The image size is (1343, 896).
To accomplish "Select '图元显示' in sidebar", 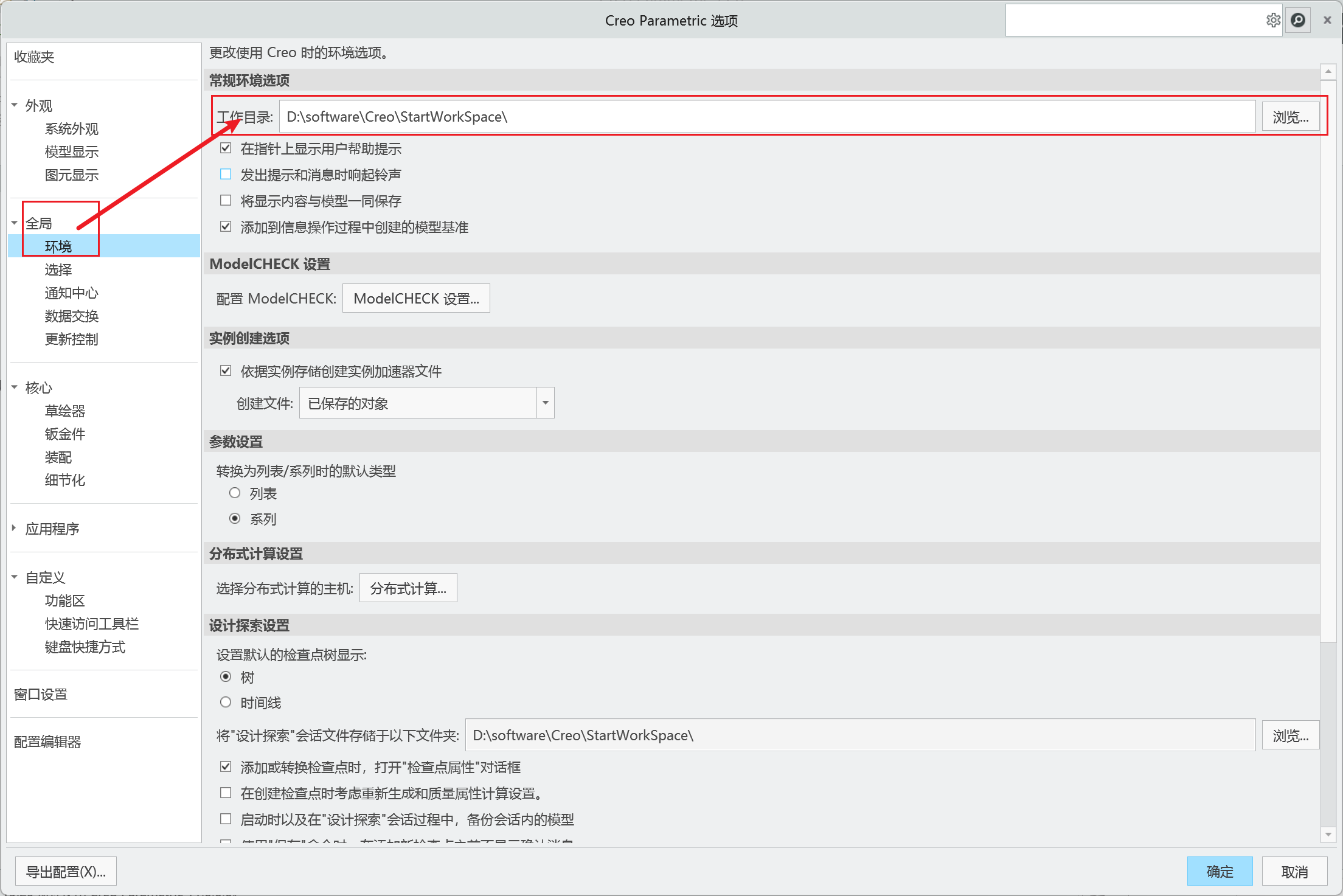I will [72, 175].
